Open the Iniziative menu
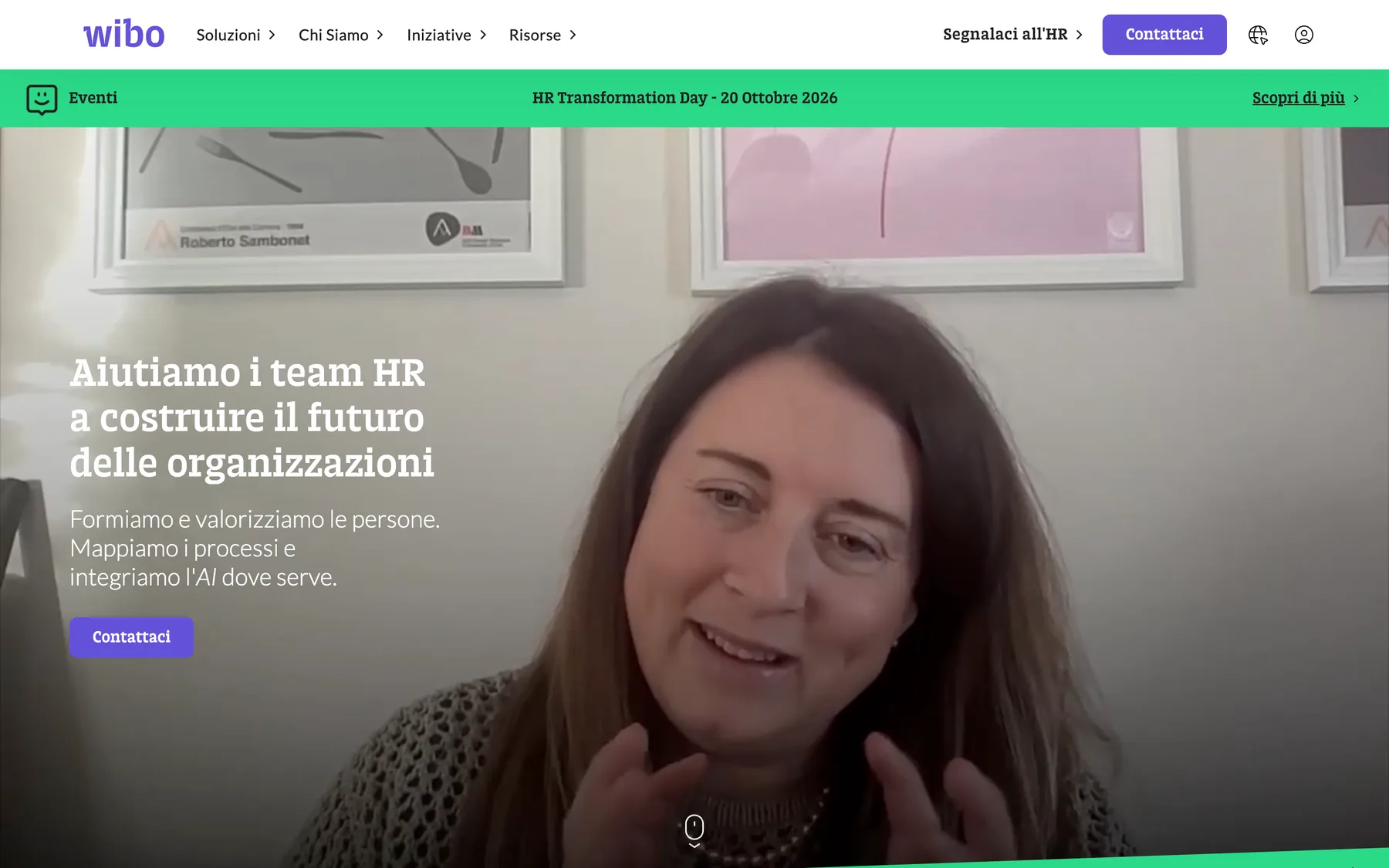The height and width of the screenshot is (868, 1389). 447,35
